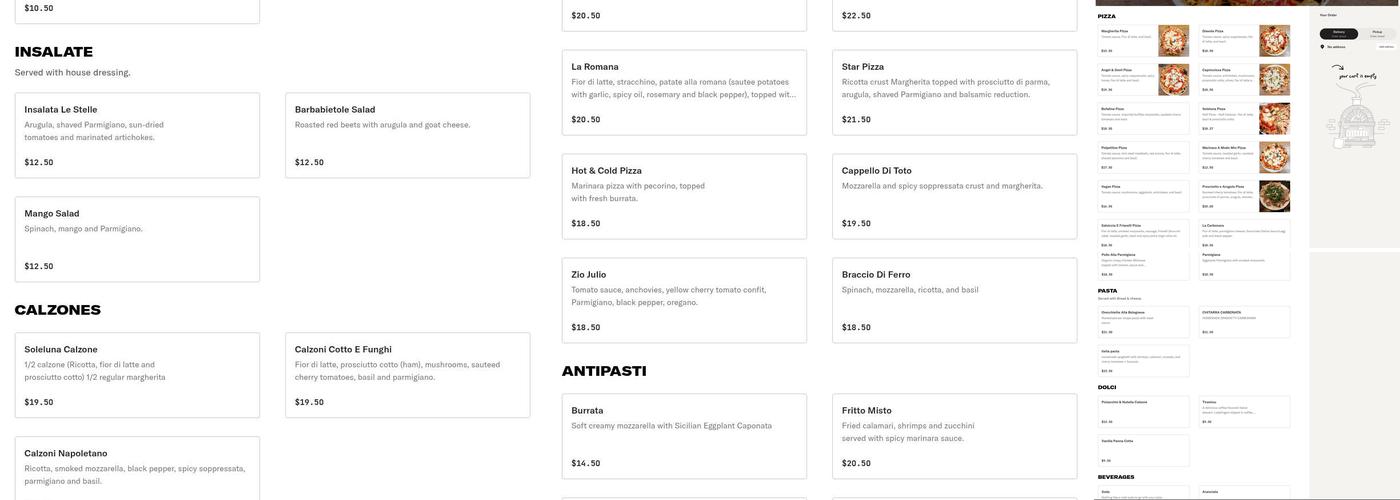1400x500 pixels.
Task: Select the Delivery order option
Action: 1339,34
